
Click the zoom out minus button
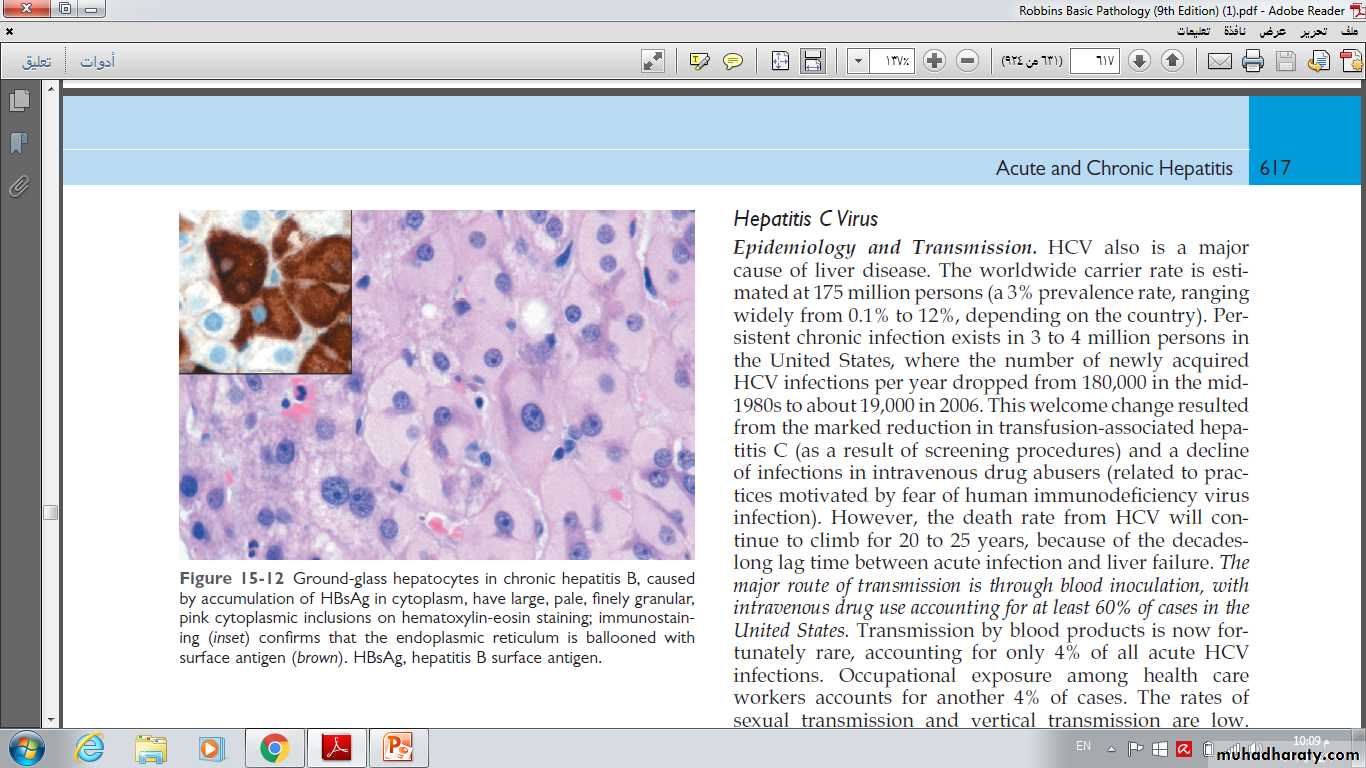[967, 61]
